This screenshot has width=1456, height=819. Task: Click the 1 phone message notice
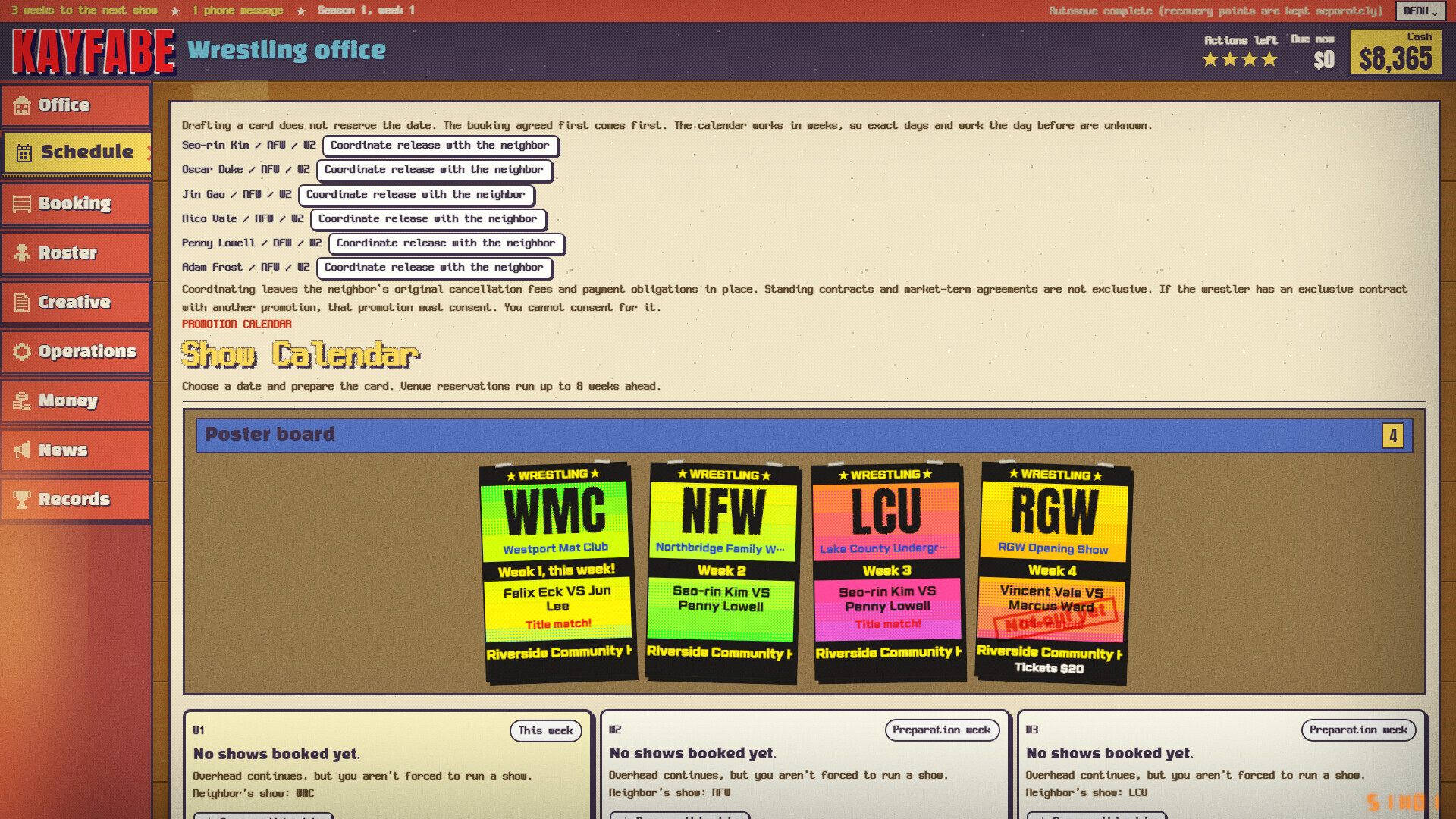pos(237,10)
